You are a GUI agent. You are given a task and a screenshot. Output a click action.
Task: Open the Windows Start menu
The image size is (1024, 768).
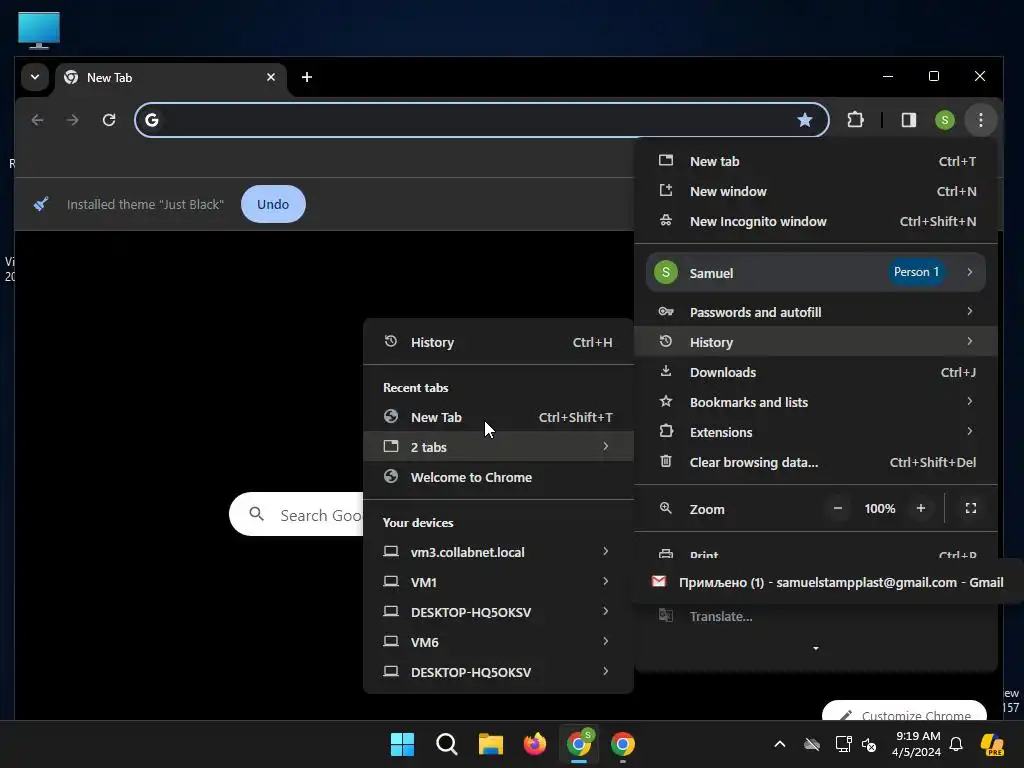pyautogui.click(x=402, y=744)
